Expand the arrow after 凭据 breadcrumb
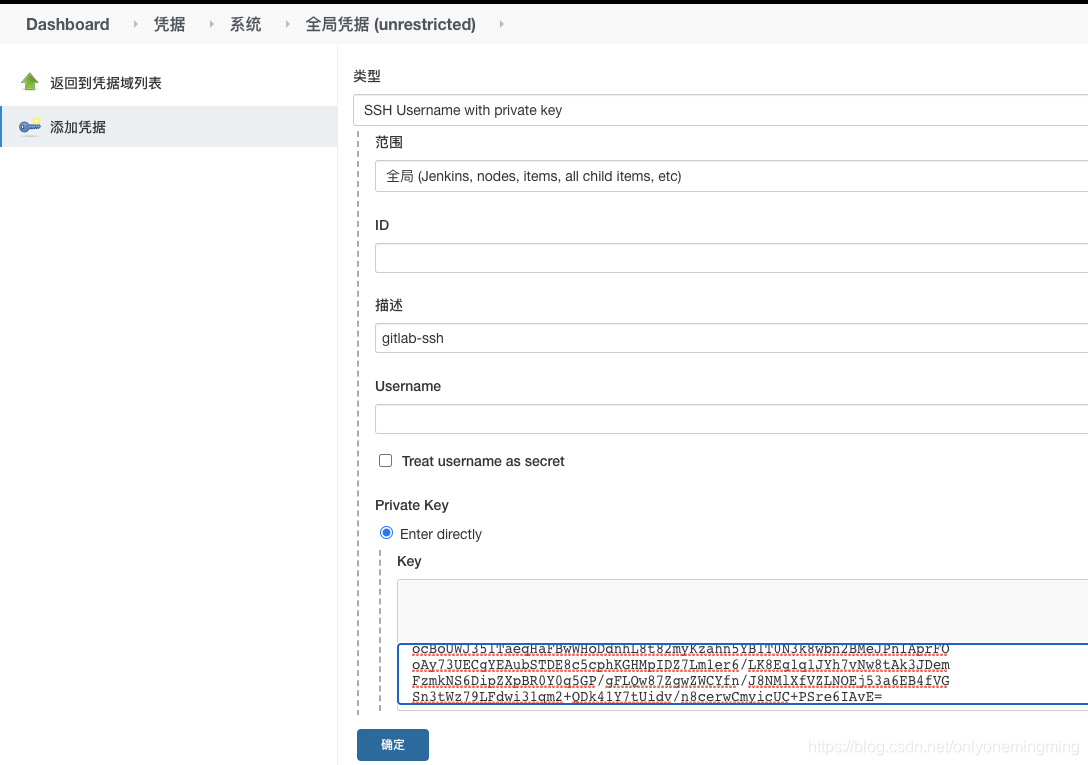 point(211,24)
